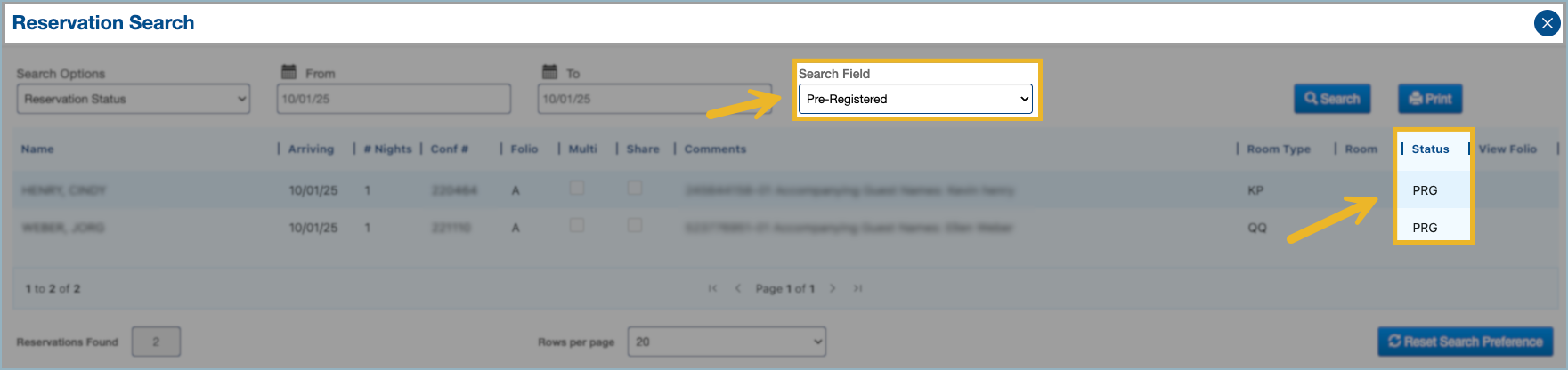The height and width of the screenshot is (370, 1568).
Task: Toggle Share checkbox for second reservation
Action: point(635,225)
